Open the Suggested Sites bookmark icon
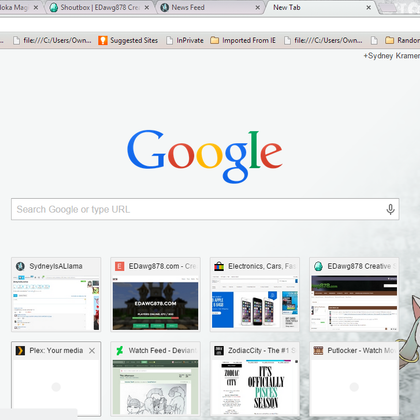Image resolution: width=420 pixels, height=420 pixels. point(103,40)
